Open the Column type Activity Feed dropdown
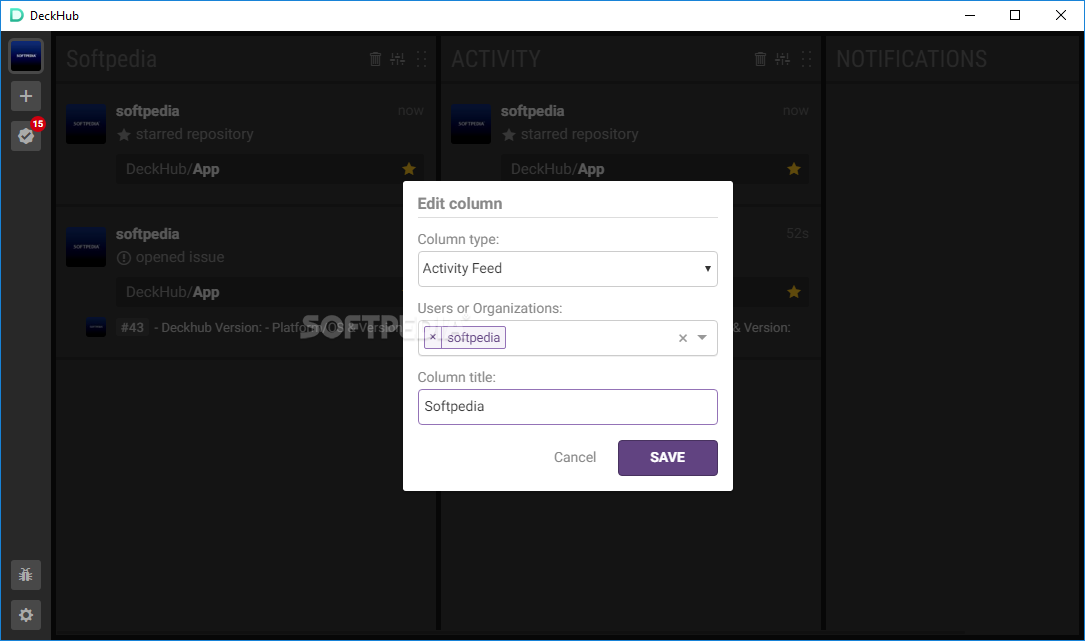The image size is (1085, 641). [567, 269]
